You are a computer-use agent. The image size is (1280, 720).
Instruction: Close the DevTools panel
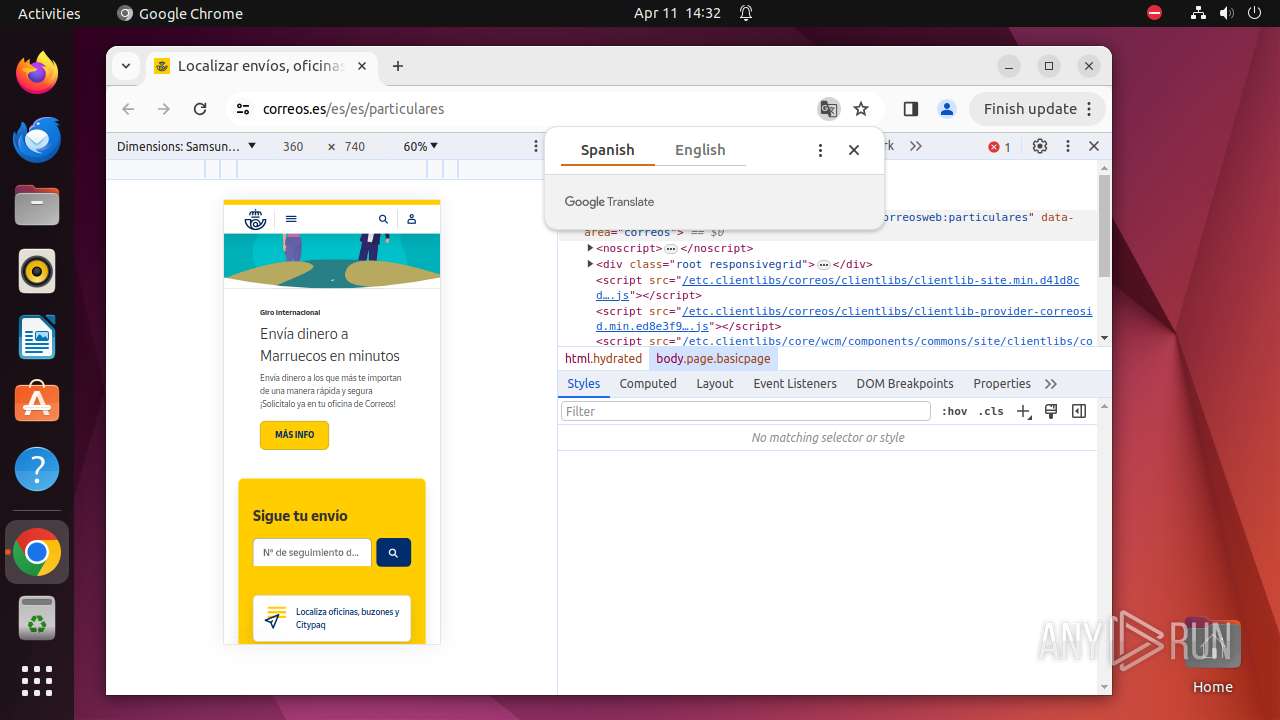pyautogui.click(x=1094, y=146)
